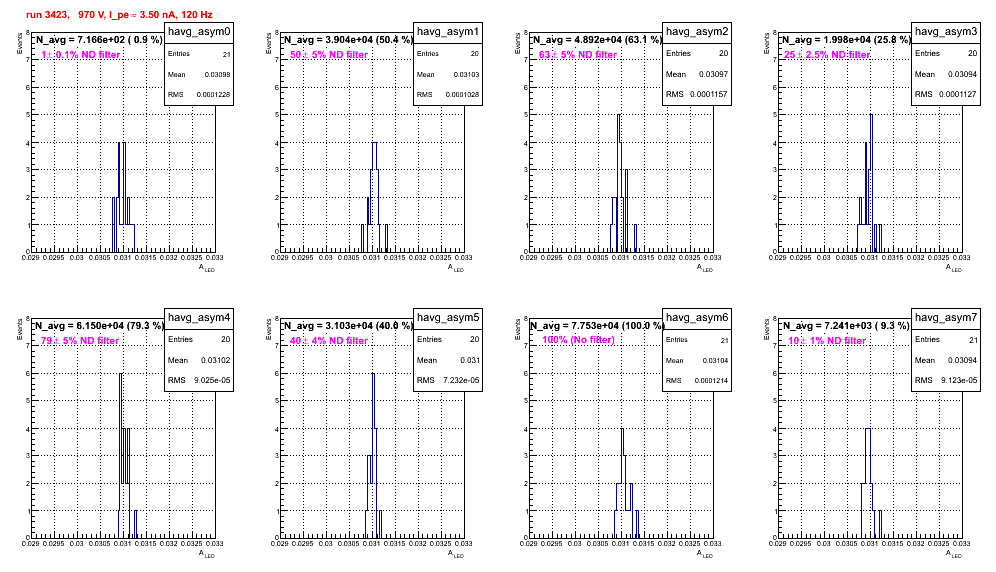Click the blue histogram peak in havg_asym5 plot
The image size is (996, 572).
[373, 374]
